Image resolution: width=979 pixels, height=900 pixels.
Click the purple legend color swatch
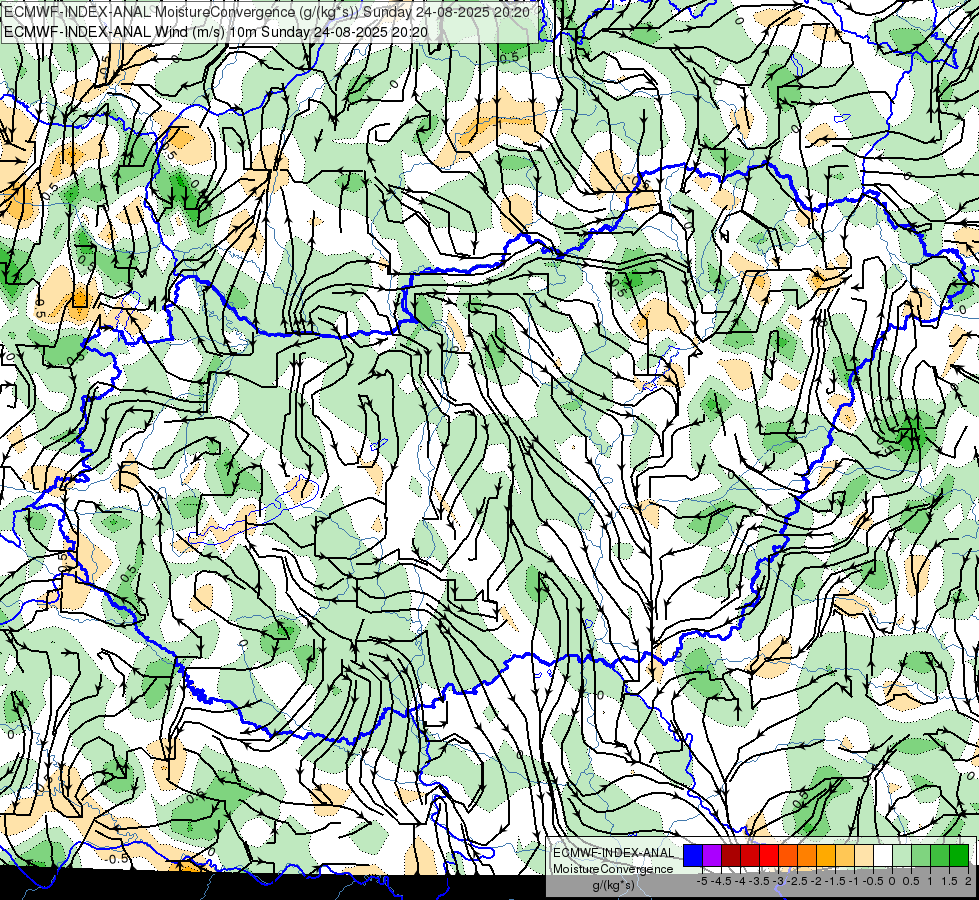(x=712, y=855)
